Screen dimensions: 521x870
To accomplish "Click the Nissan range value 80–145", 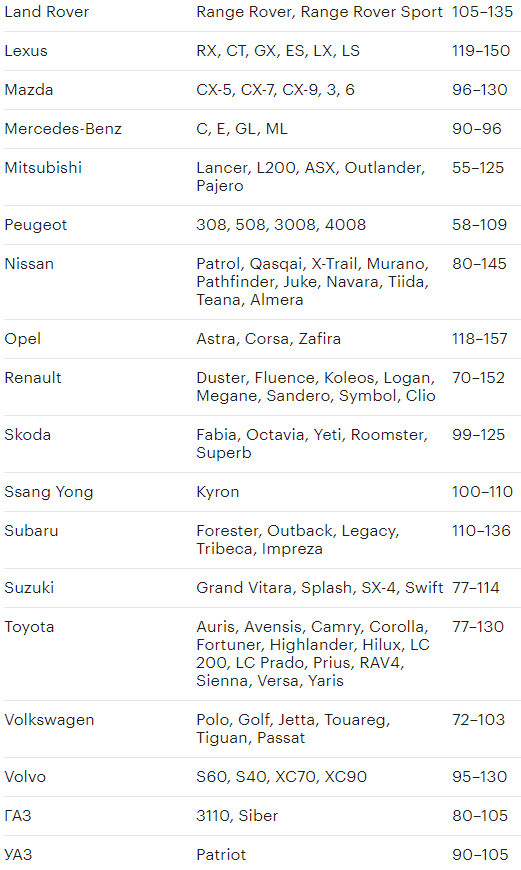I will pos(479,264).
